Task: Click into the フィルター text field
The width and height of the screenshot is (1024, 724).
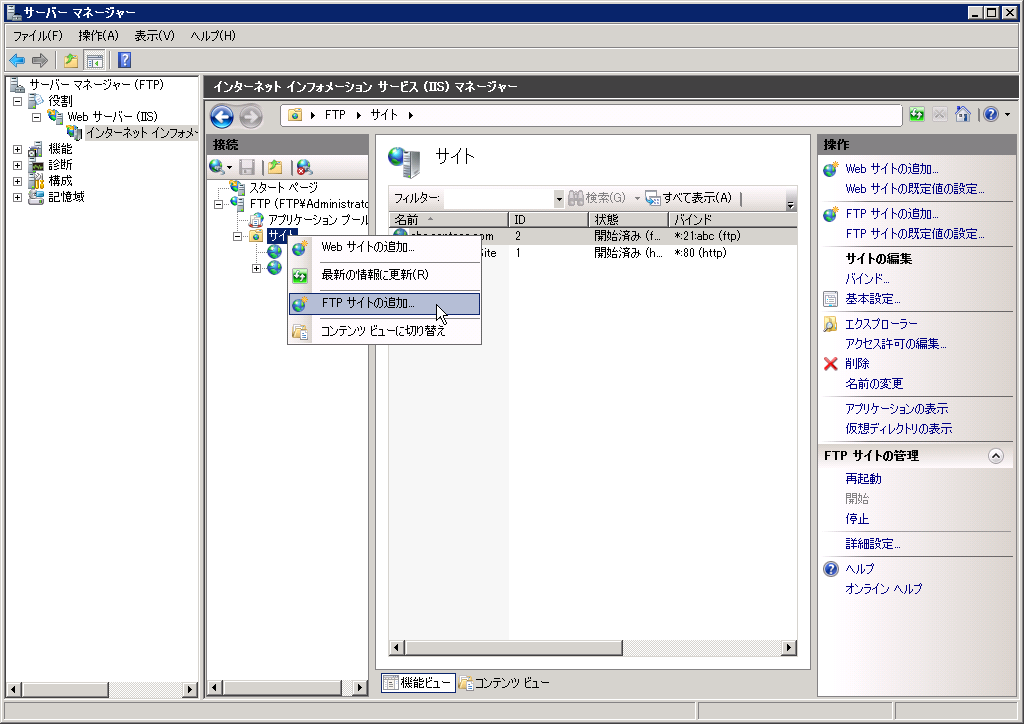Action: click(x=499, y=198)
